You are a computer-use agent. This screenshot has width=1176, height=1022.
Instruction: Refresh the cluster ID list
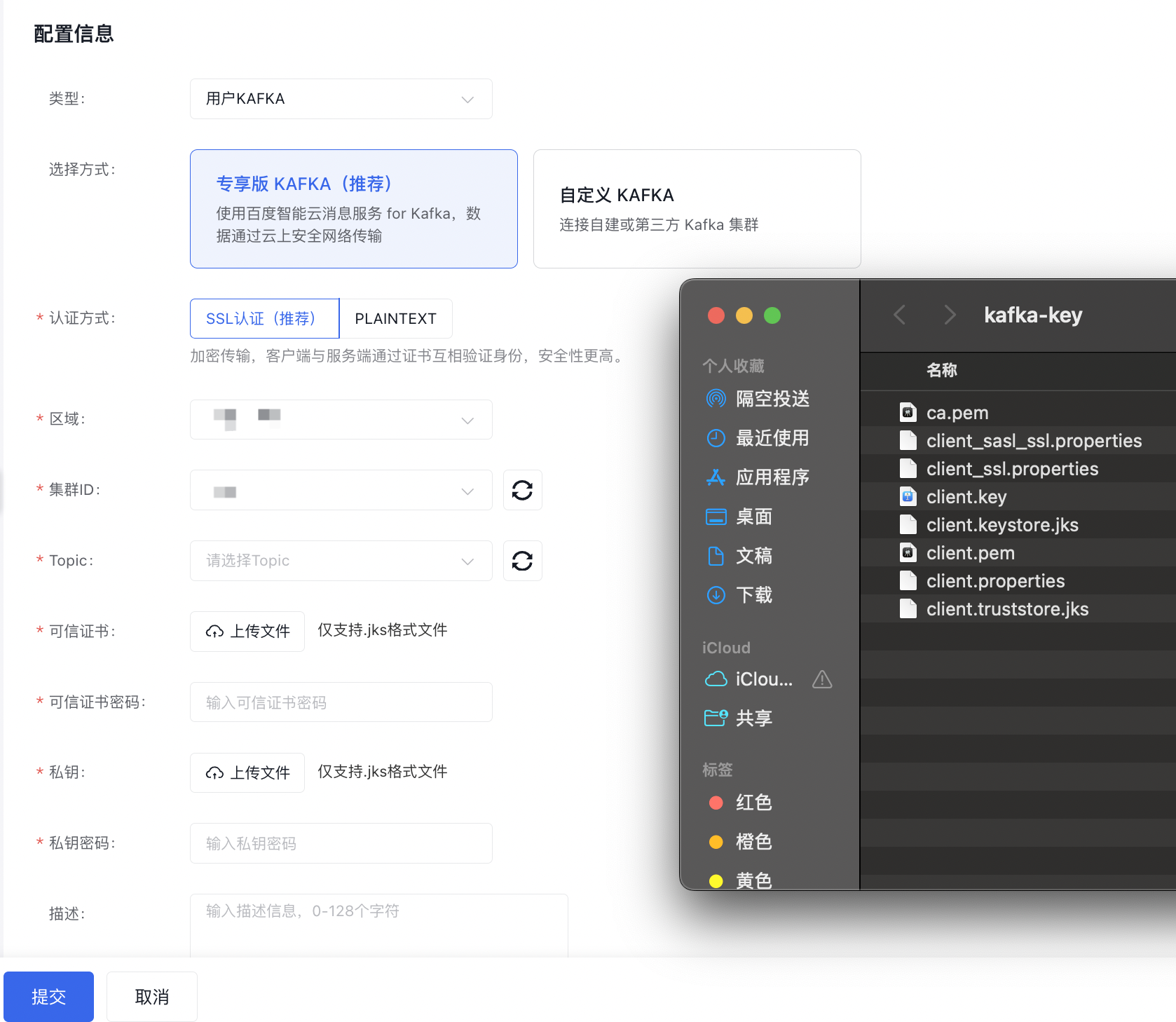522,490
